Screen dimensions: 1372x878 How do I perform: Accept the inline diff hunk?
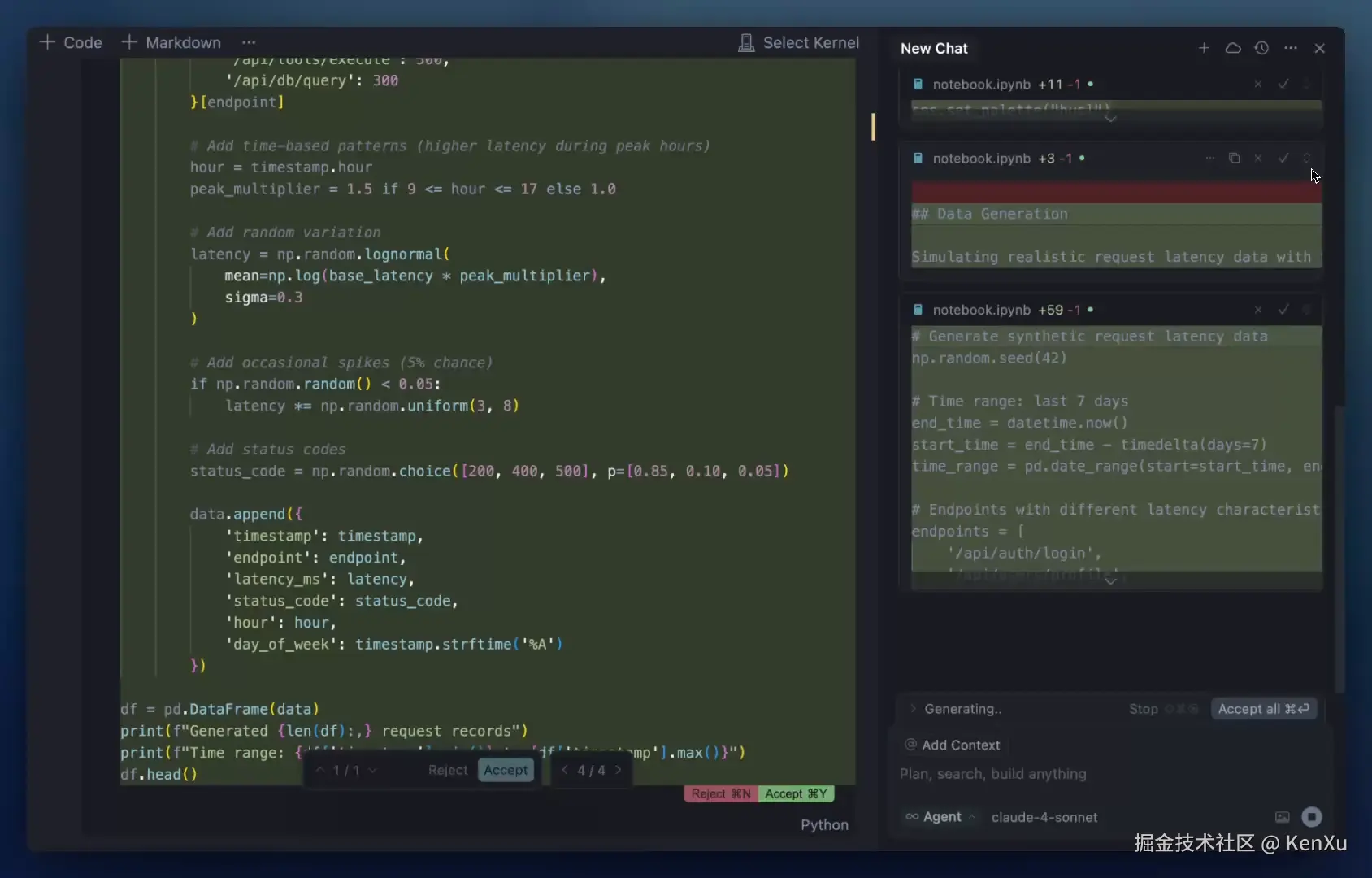coord(506,770)
